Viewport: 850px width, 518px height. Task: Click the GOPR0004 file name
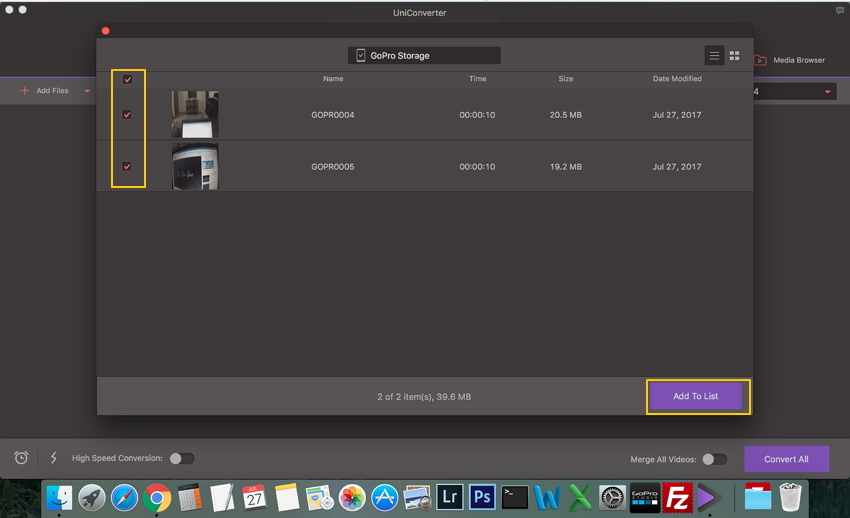point(332,115)
